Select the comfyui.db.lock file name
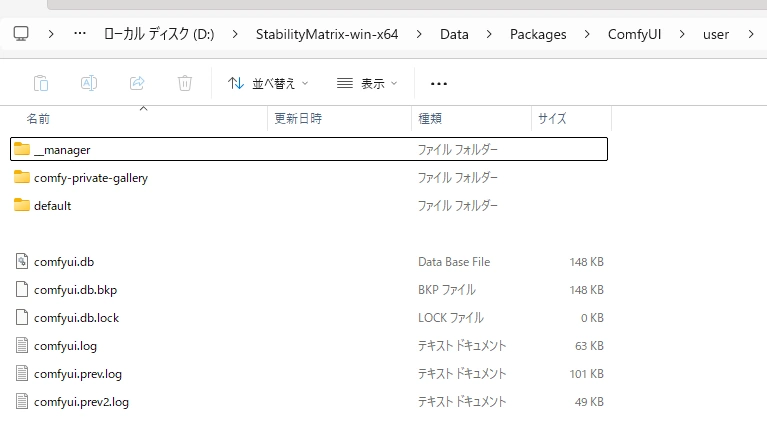The width and height of the screenshot is (767, 424). point(76,318)
